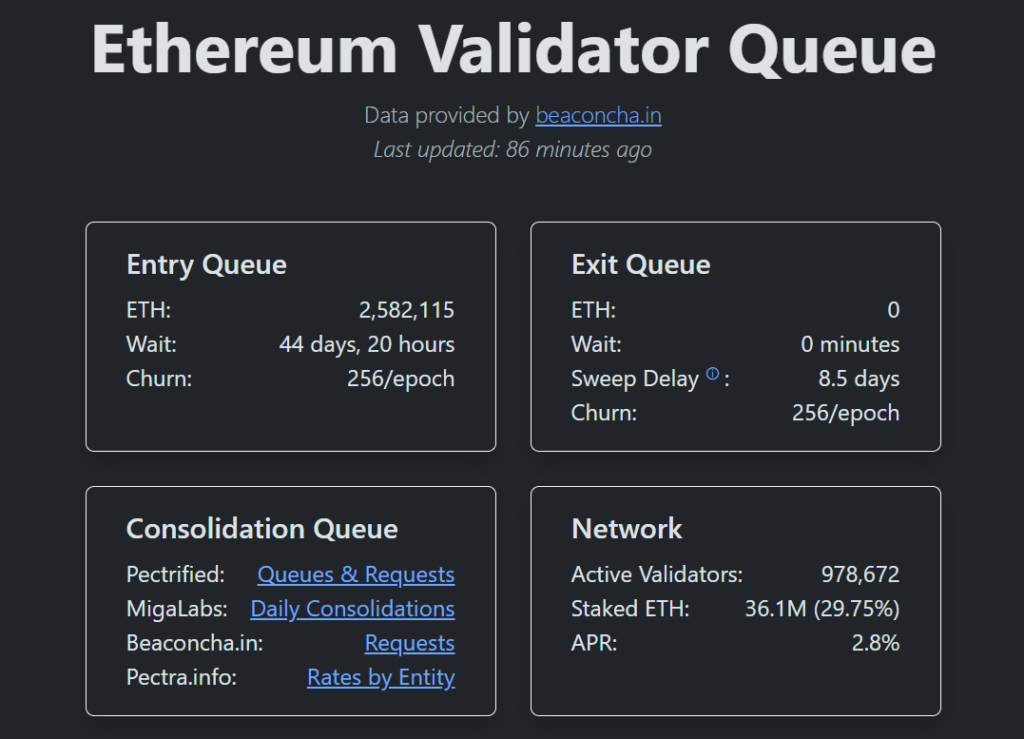1024x739 pixels.
Task: Click the Network card heading
Action: click(627, 529)
